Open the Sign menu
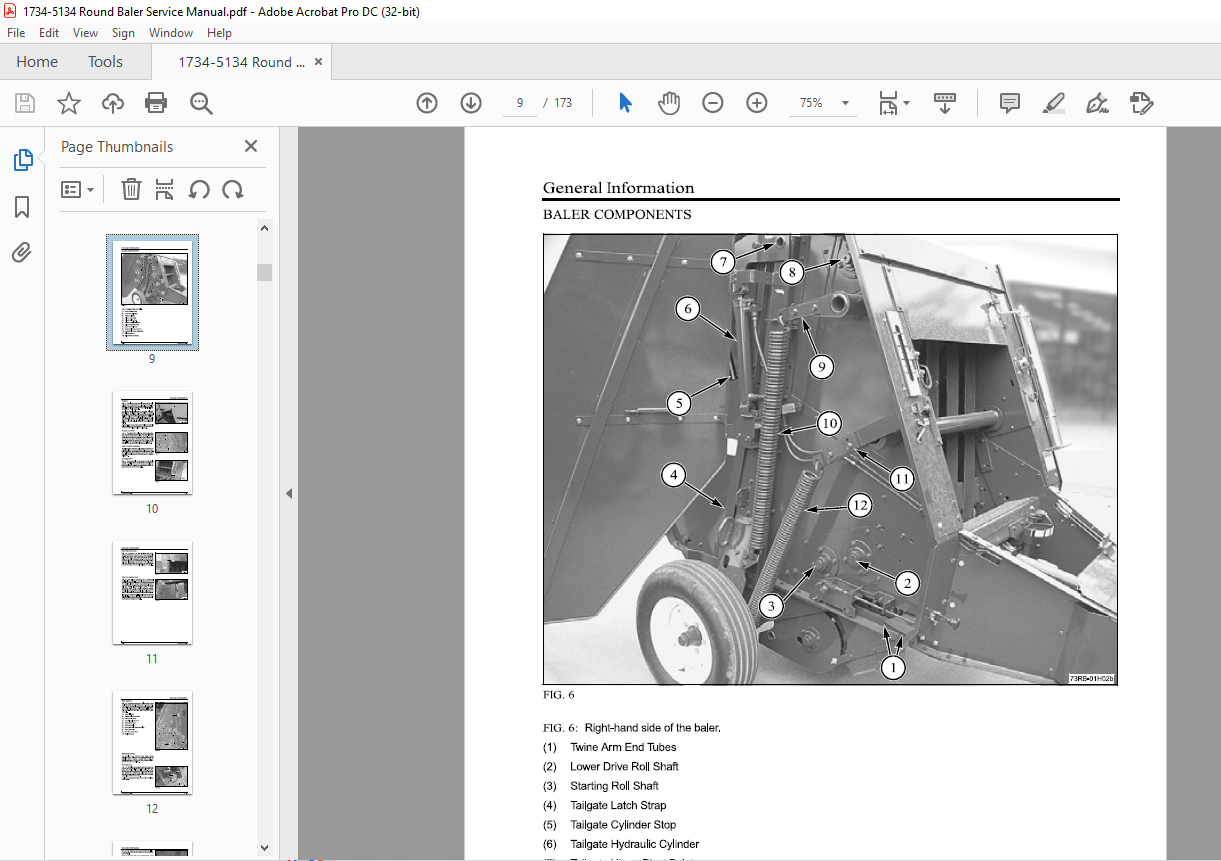The image size is (1221, 861). (123, 33)
